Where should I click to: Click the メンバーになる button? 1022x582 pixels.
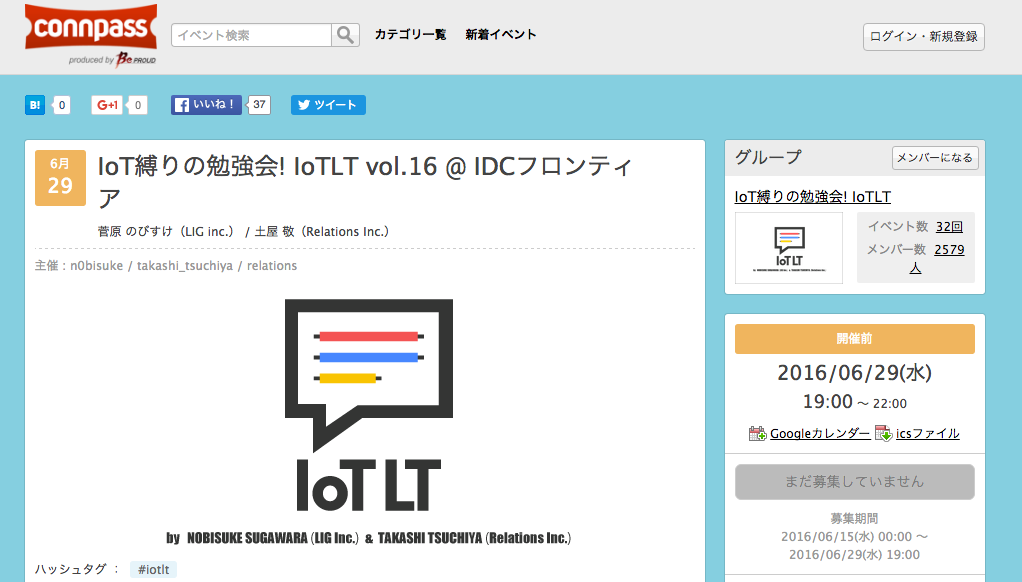935,158
